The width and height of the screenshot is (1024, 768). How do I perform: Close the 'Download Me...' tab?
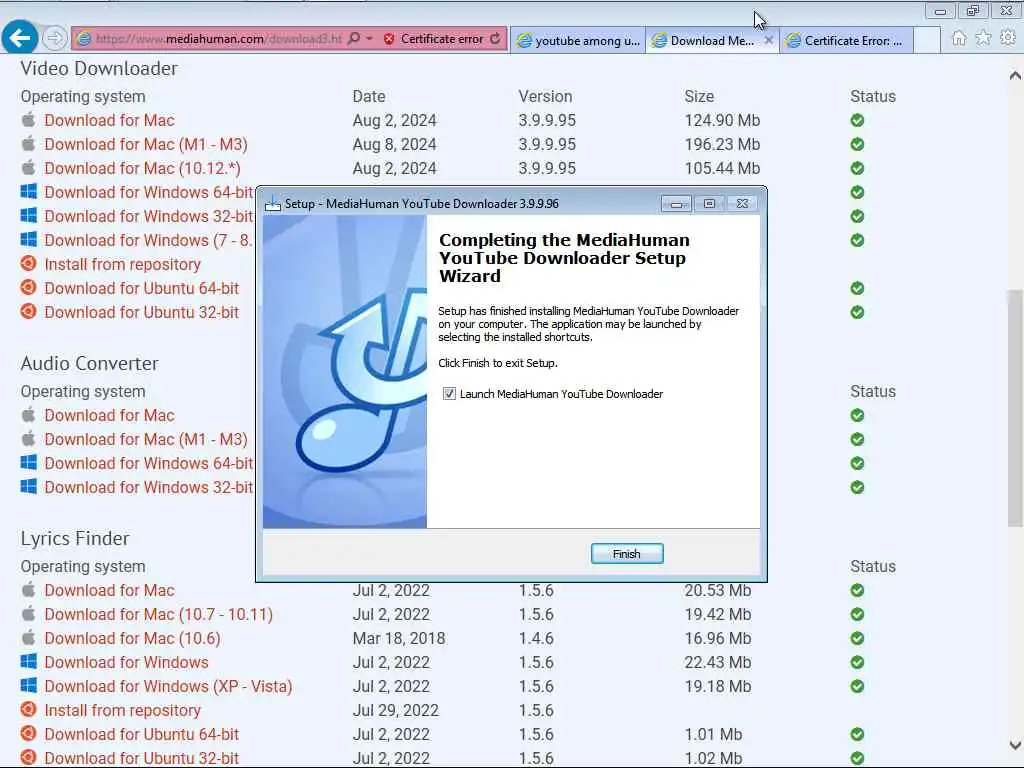pyautogui.click(x=769, y=40)
